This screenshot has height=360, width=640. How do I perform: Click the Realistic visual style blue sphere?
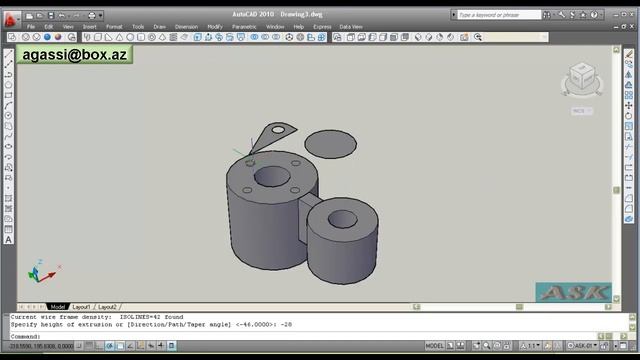point(47,37)
